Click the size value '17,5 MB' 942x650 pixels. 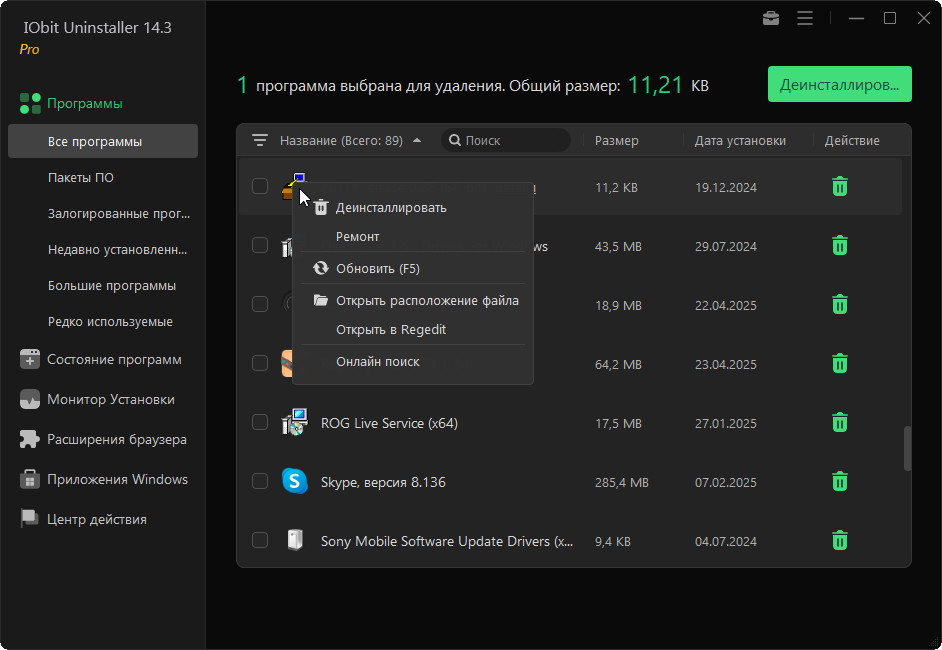tap(618, 424)
